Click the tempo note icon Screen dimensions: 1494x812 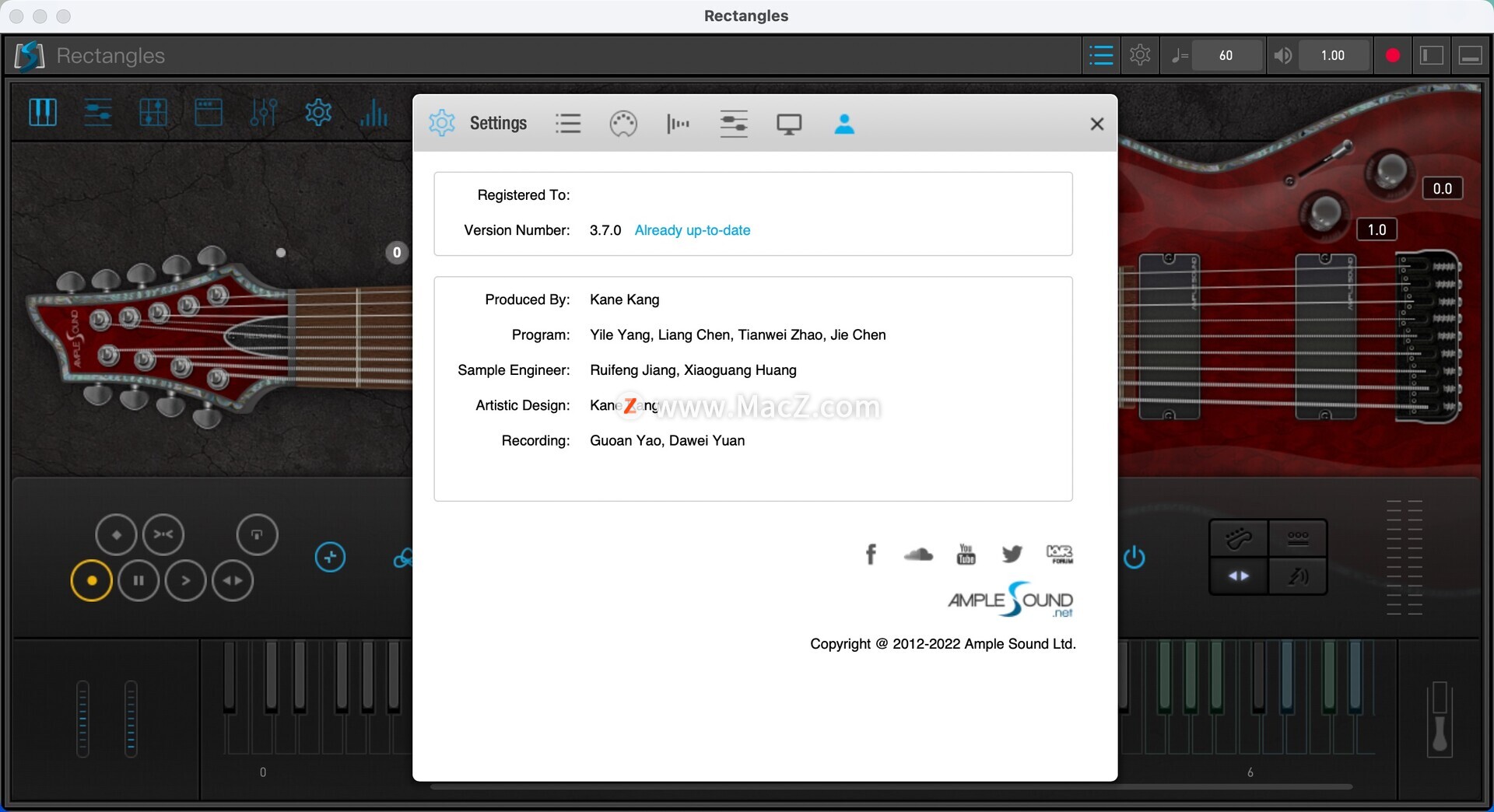1180,55
